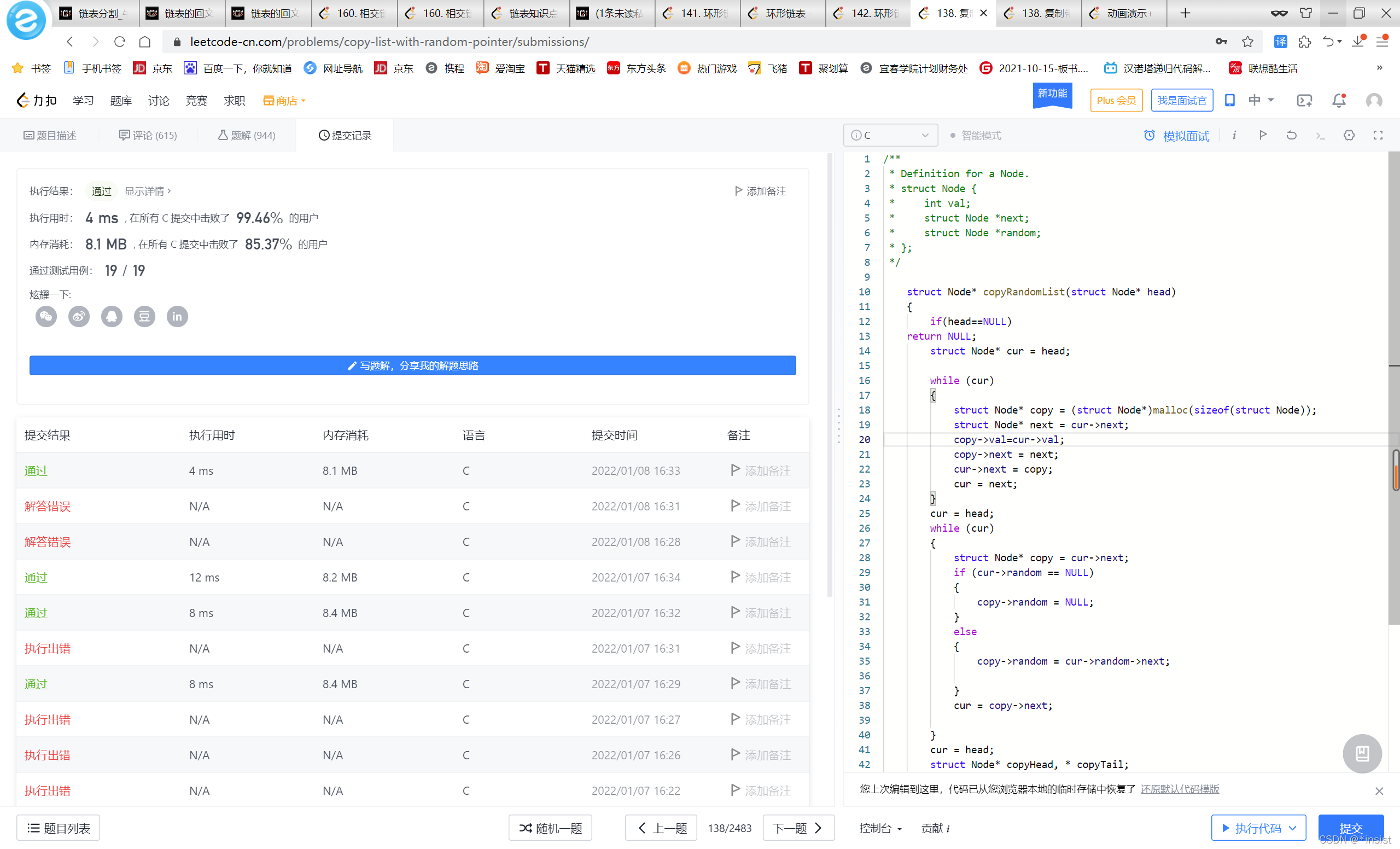Viewport: 1400px width, 849px height.
Task: Expand 显示详情 result details
Action: pos(147,191)
